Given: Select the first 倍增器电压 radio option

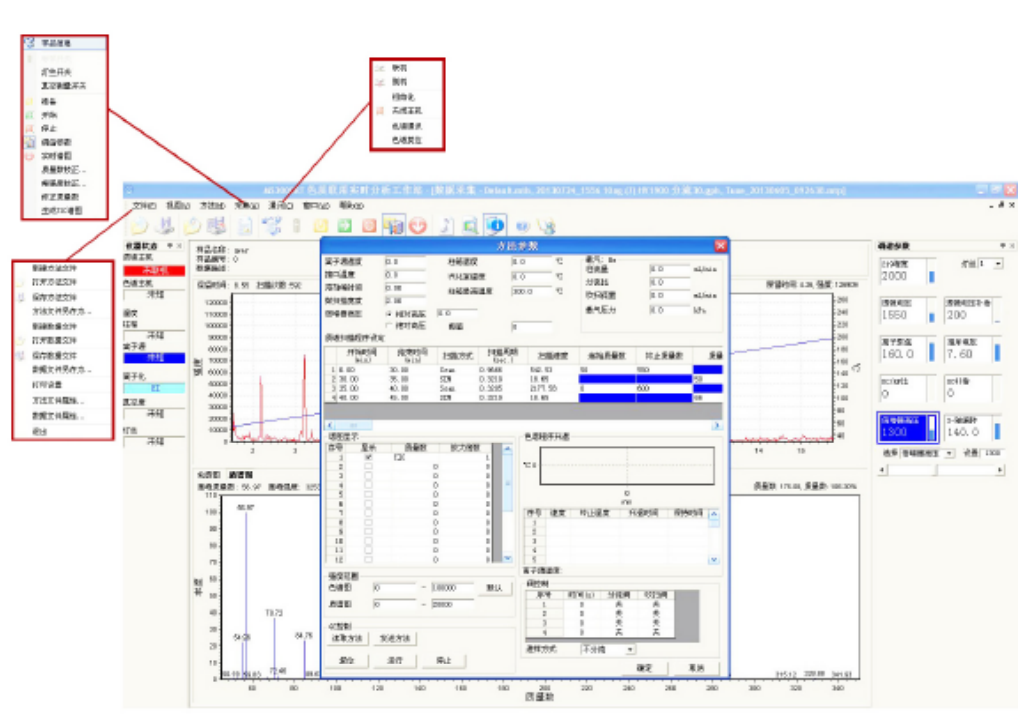Looking at the screenshot, I should [x=389, y=313].
